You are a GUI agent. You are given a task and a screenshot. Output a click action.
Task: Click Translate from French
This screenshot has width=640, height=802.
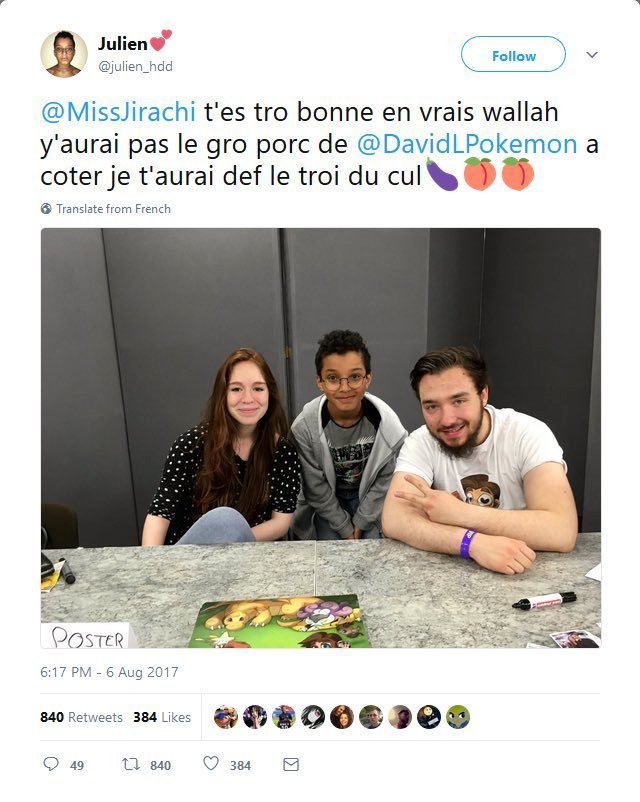(114, 209)
